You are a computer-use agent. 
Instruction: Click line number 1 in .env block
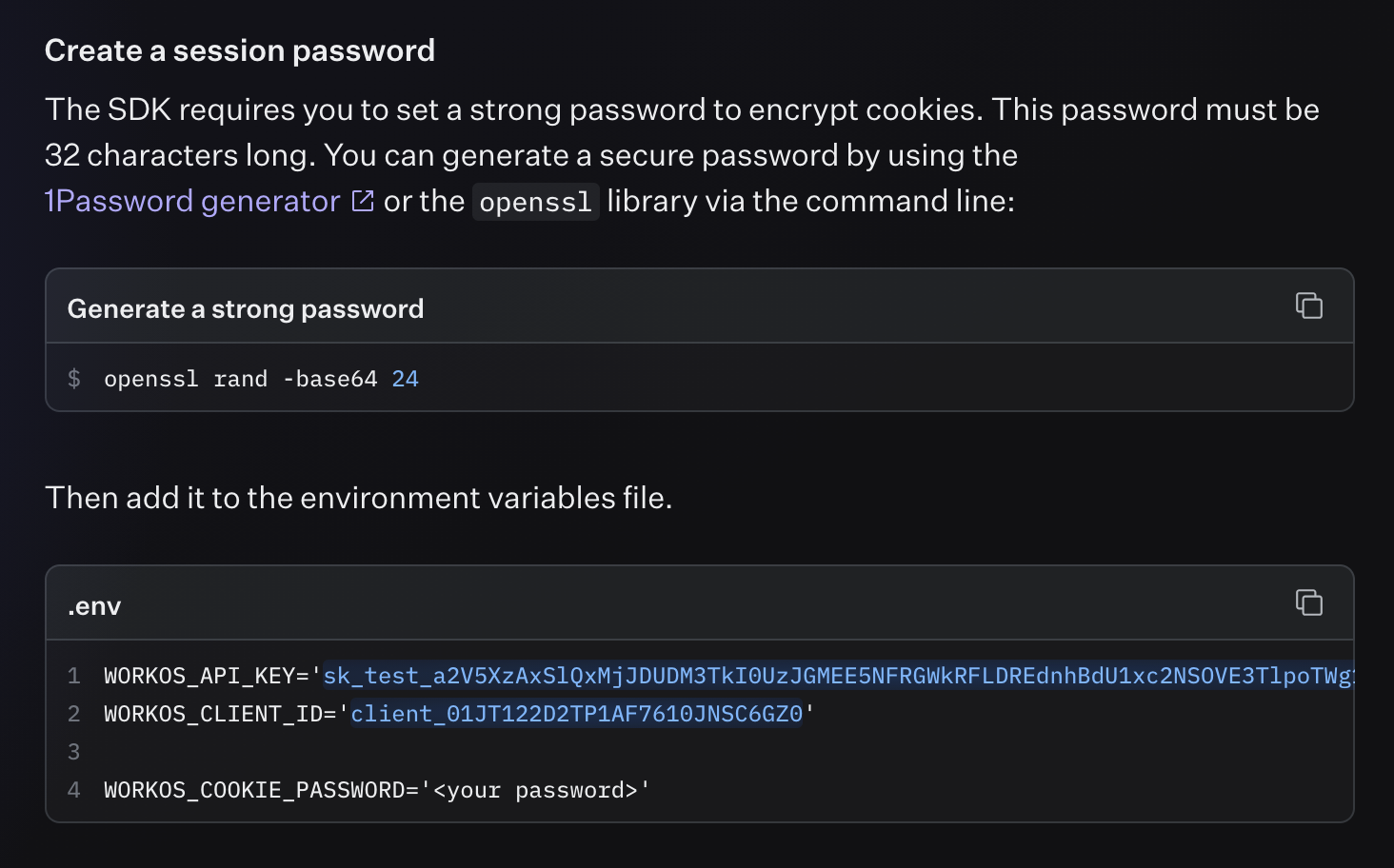tap(74, 676)
